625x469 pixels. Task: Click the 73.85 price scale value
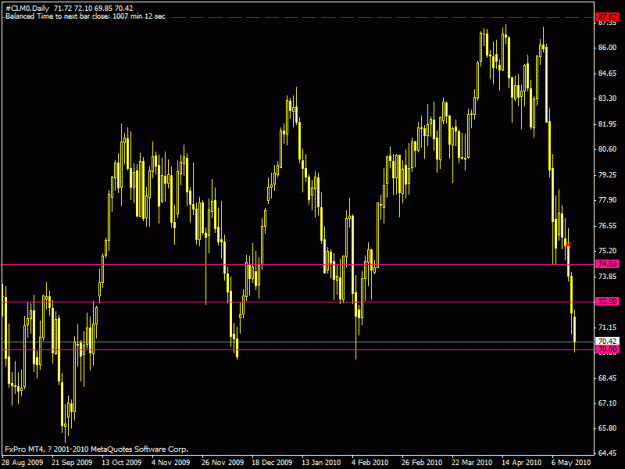(607, 277)
